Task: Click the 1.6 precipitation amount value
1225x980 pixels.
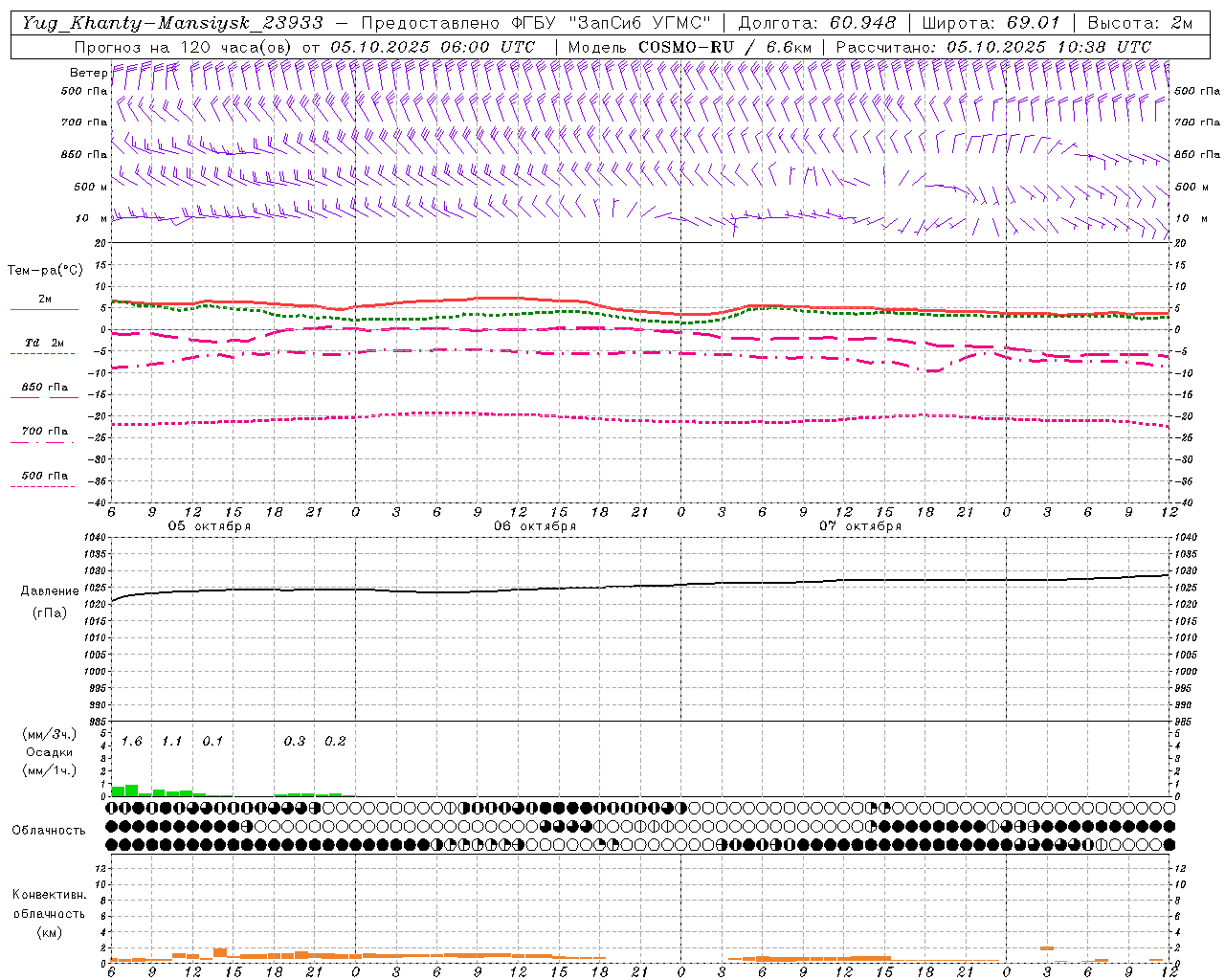Action: pos(132,742)
